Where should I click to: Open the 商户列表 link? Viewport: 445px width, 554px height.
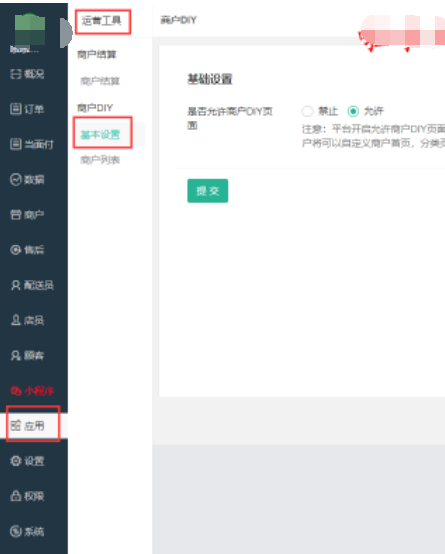coord(100,160)
